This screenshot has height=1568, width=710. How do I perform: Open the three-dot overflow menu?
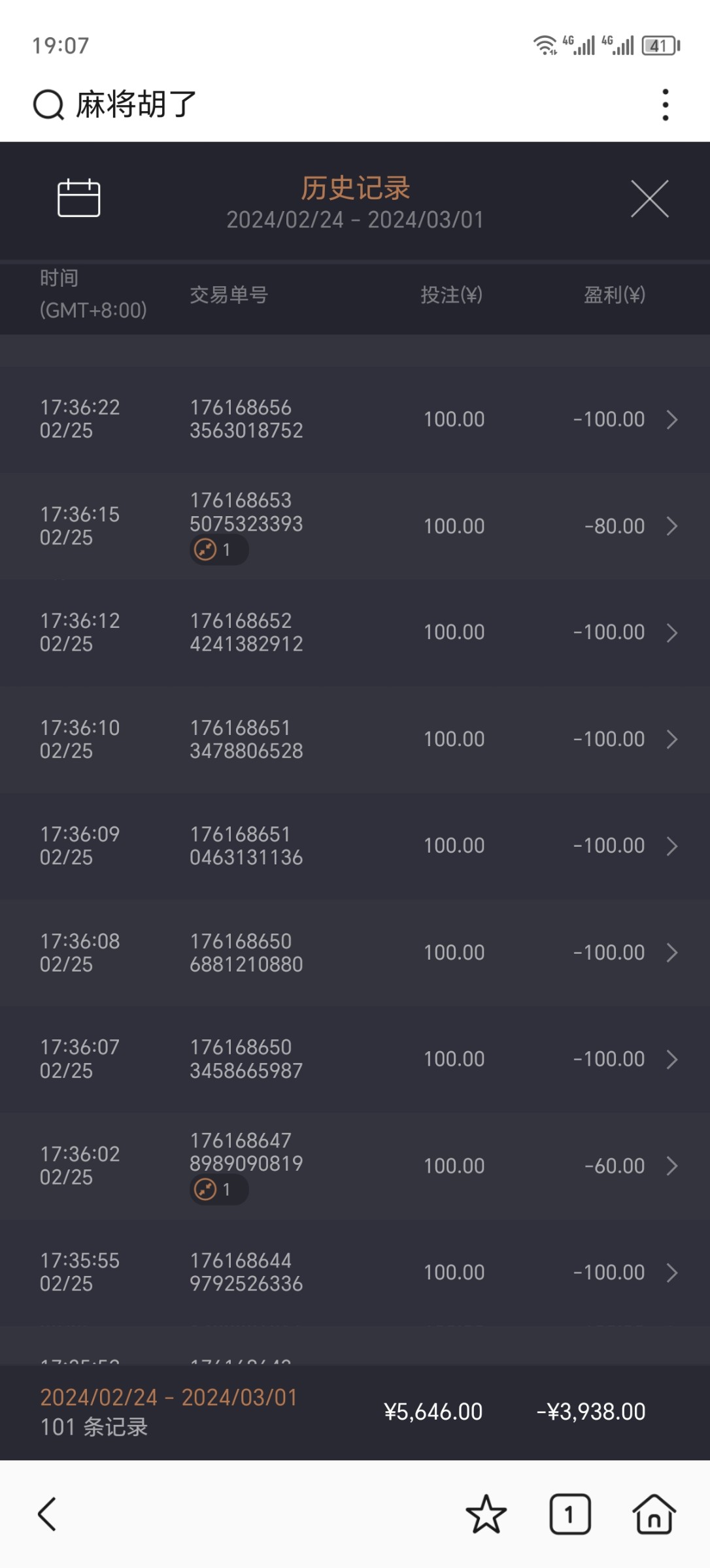click(665, 105)
